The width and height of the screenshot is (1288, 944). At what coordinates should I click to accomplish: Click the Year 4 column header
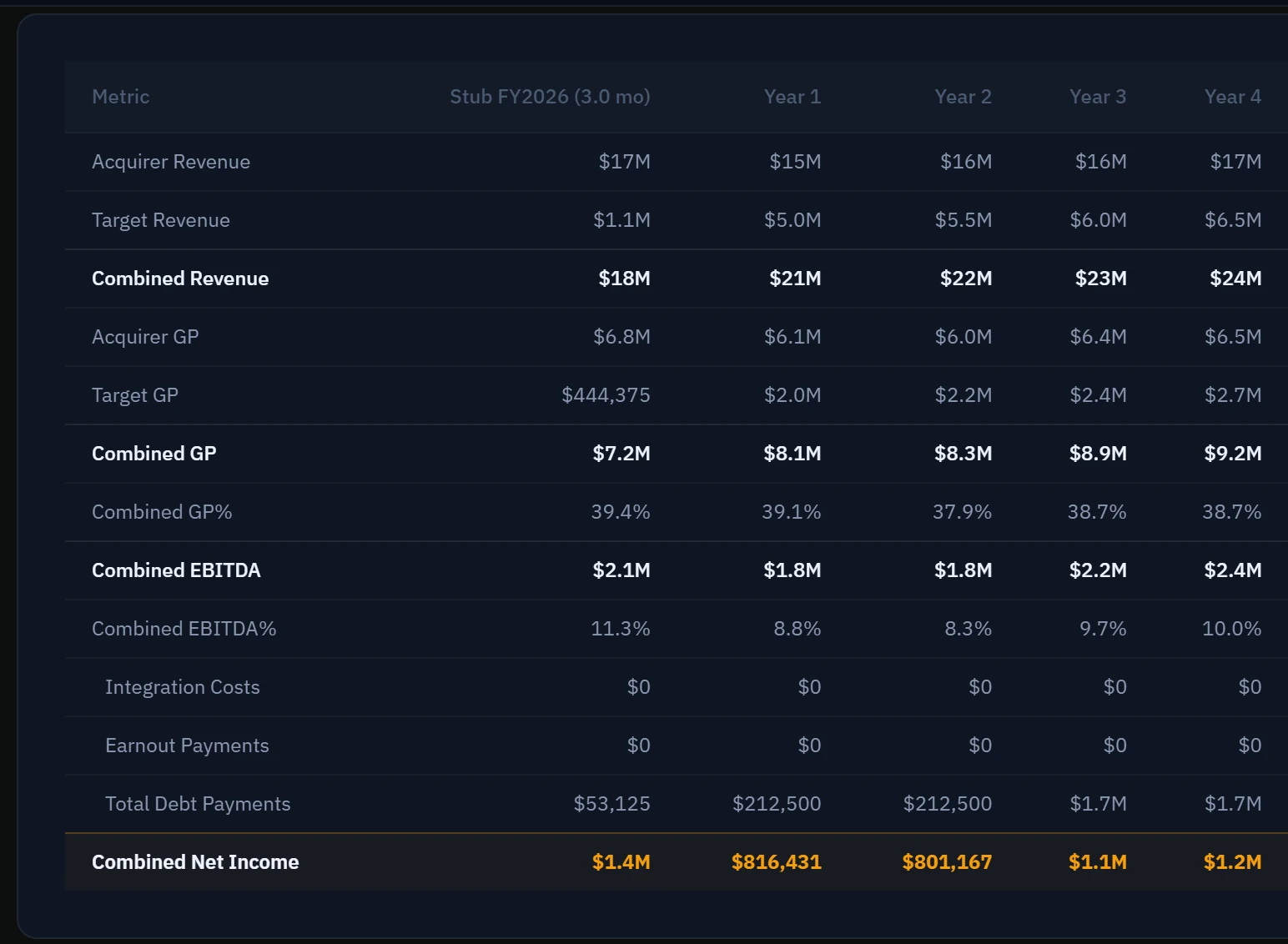click(x=1233, y=97)
